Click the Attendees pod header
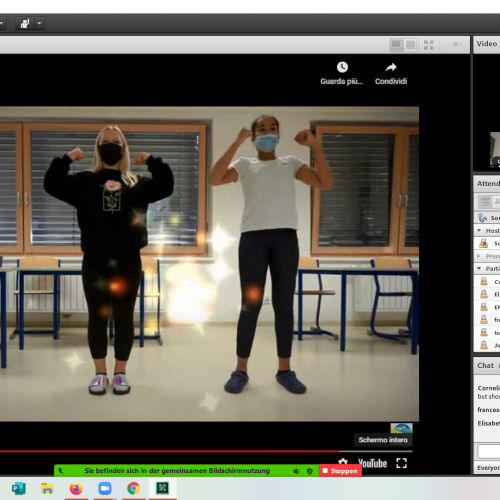The height and width of the screenshot is (500, 500). 487,184
